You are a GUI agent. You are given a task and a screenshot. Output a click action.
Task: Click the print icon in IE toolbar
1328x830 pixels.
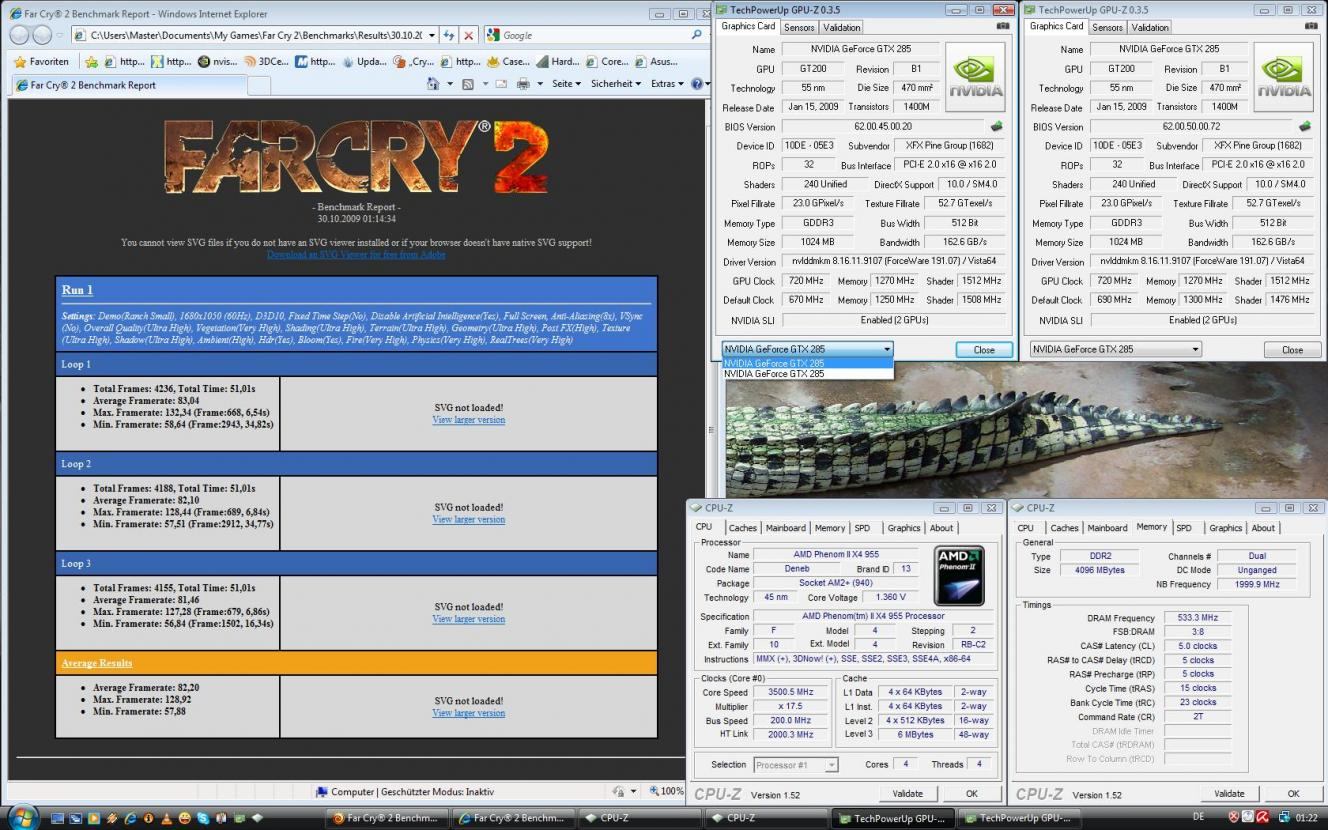click(x=522, y=84)
